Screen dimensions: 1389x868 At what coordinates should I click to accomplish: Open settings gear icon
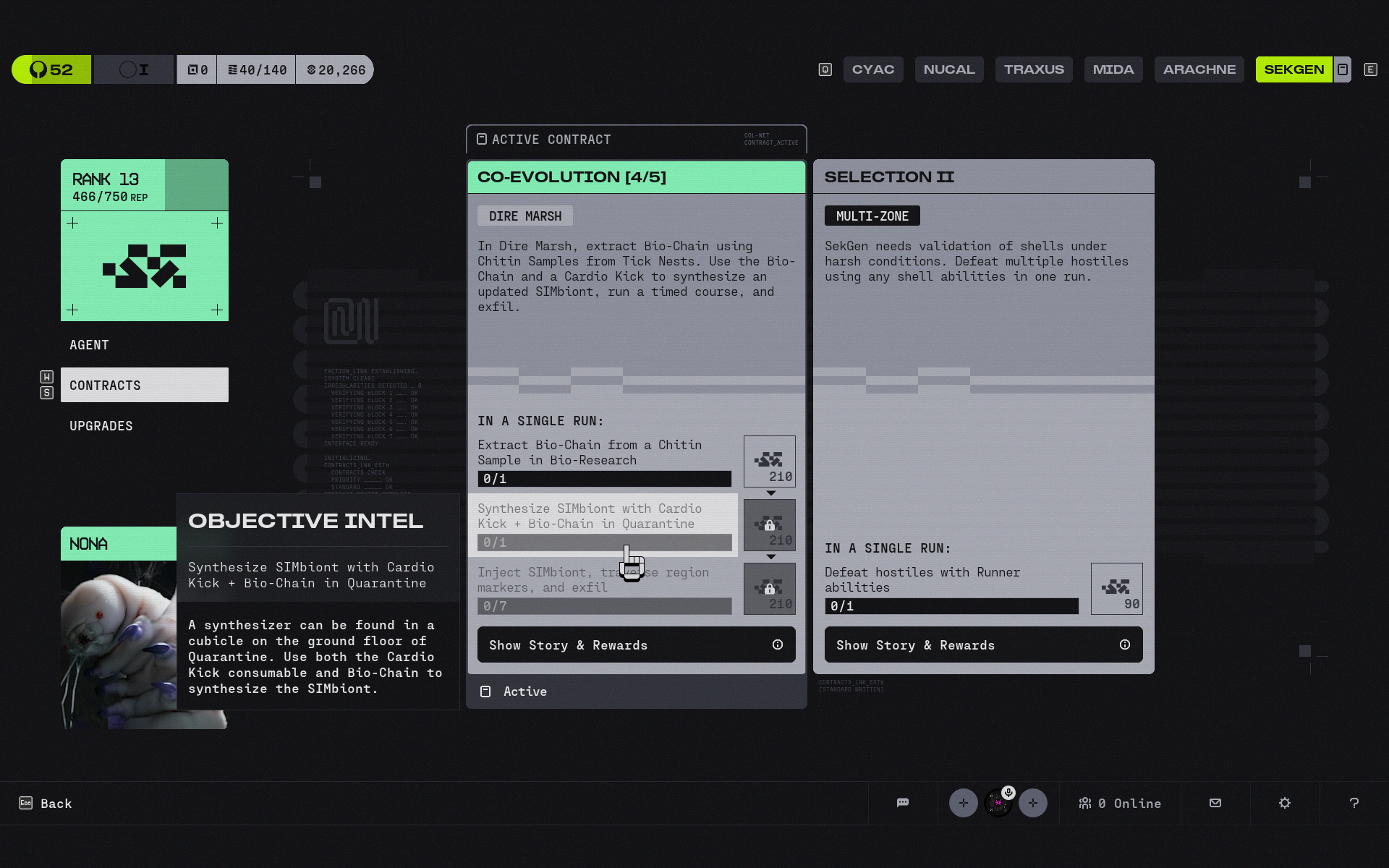(x=1285, y=803)
